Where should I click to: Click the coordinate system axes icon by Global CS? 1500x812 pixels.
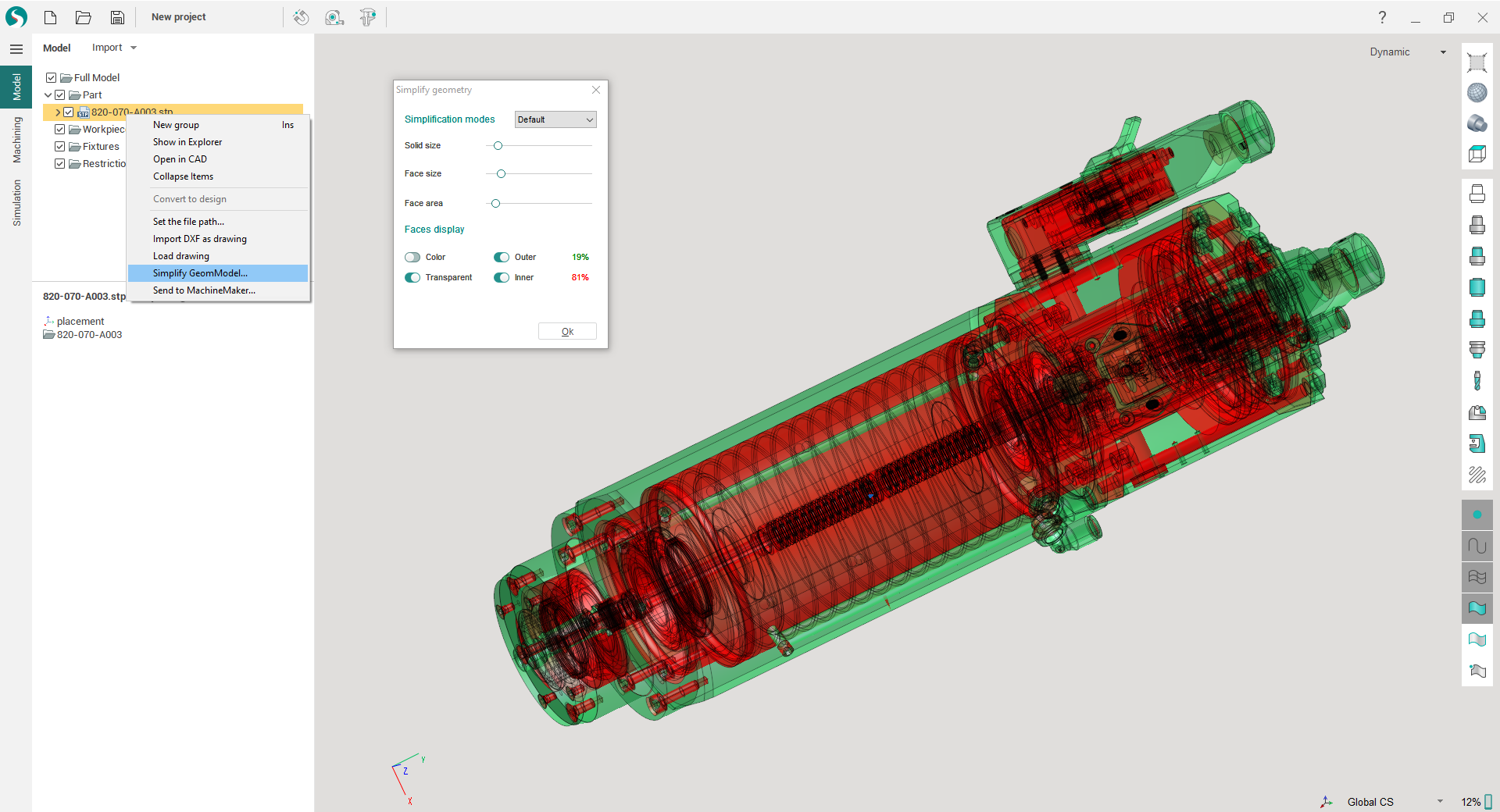tap(1327, 802)
